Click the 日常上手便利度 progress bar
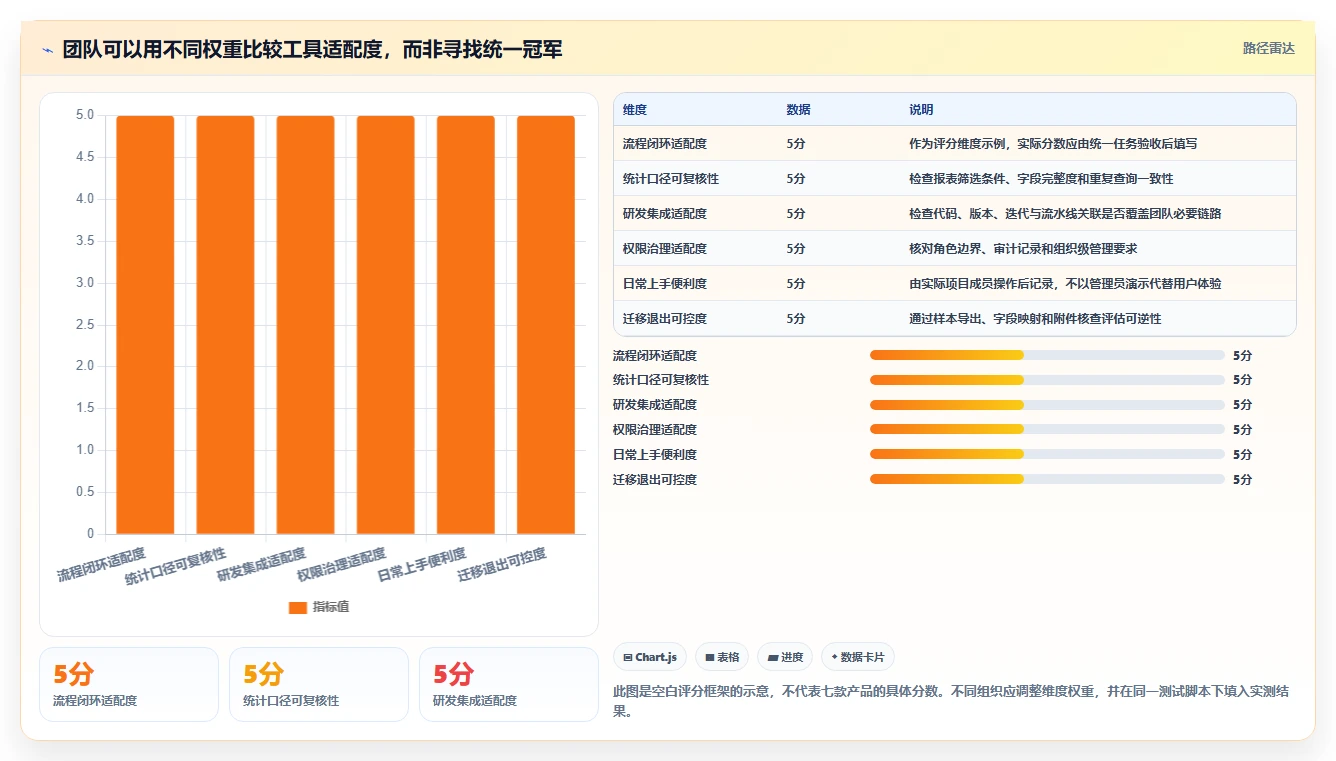 1047,454
